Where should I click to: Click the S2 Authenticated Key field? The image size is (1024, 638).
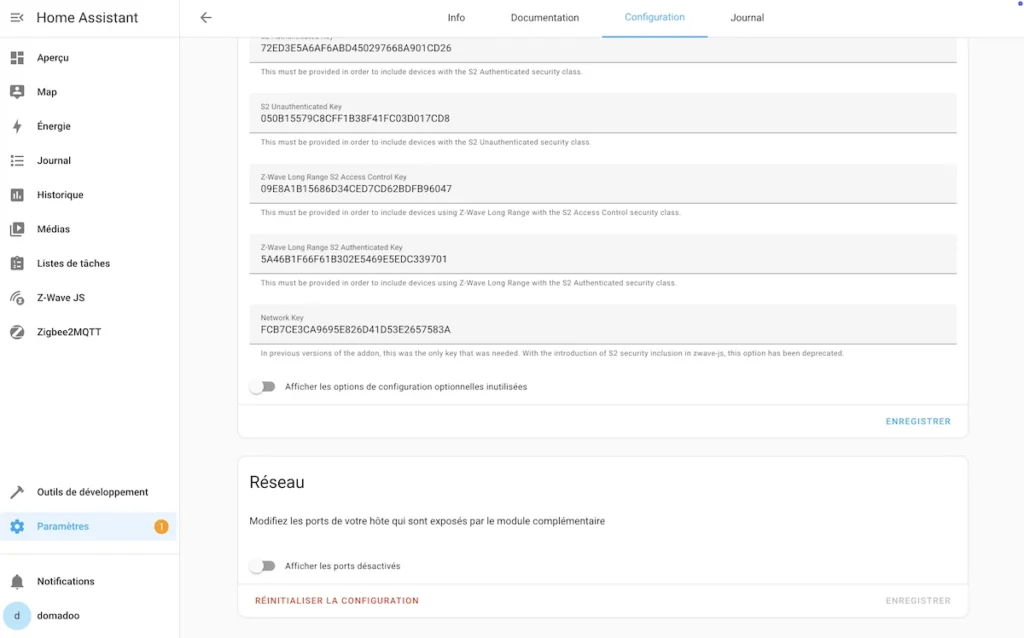603,49
